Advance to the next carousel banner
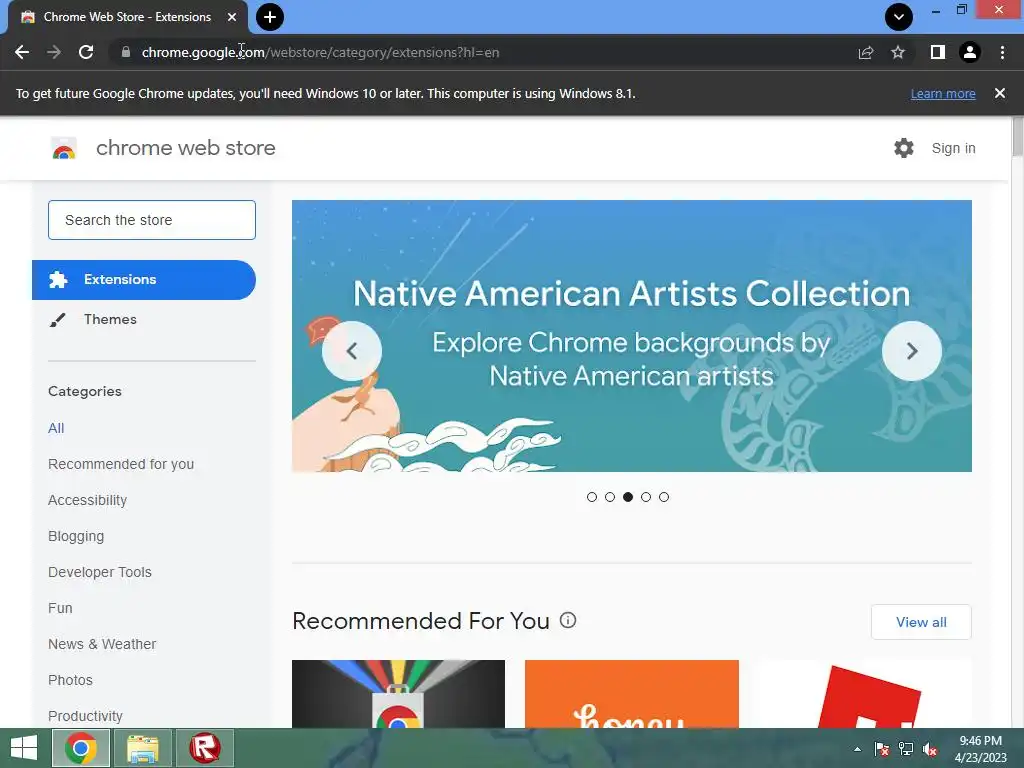Screen dimensions: 1024x768 (x=912, y=351)
